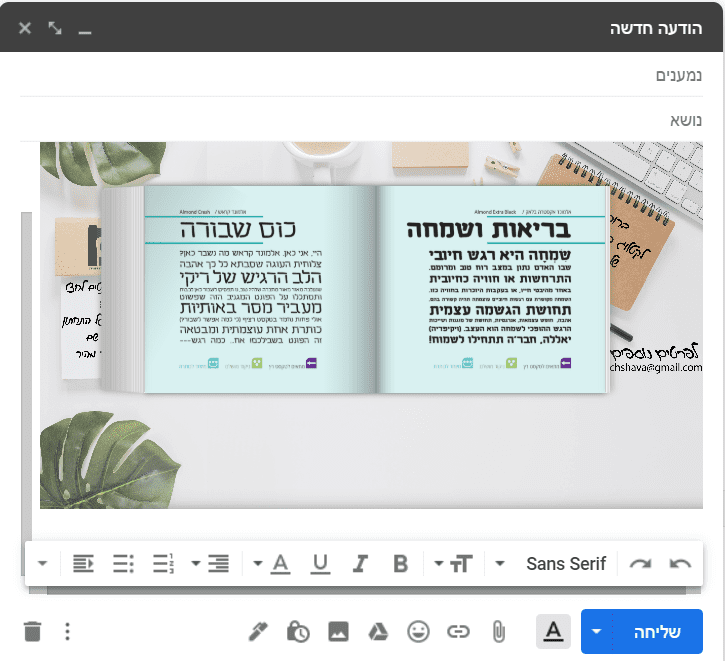This screenshot has height=661, width=725.
Task: Toggle italic formatting
Action: click(x=360, y=563)
